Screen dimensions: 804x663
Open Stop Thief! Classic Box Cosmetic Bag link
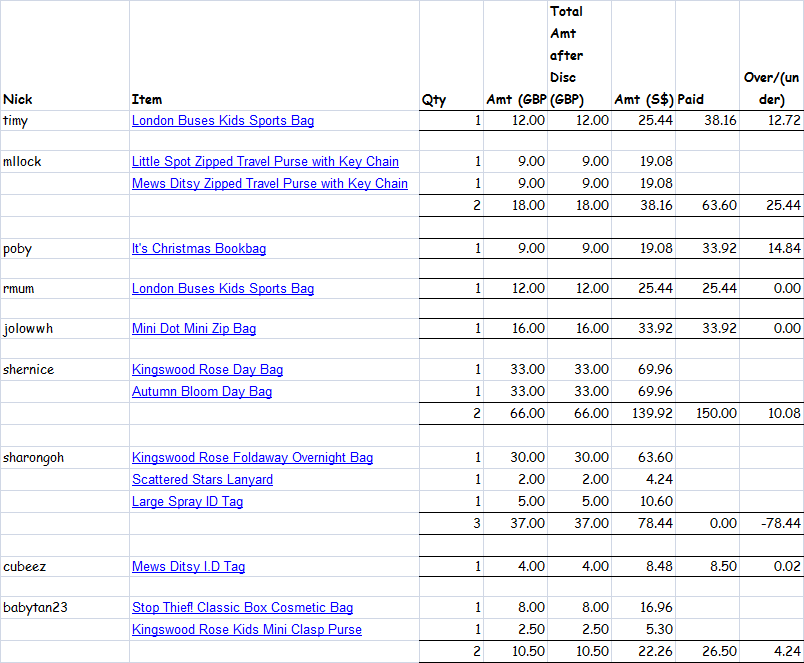pos(243,608)
